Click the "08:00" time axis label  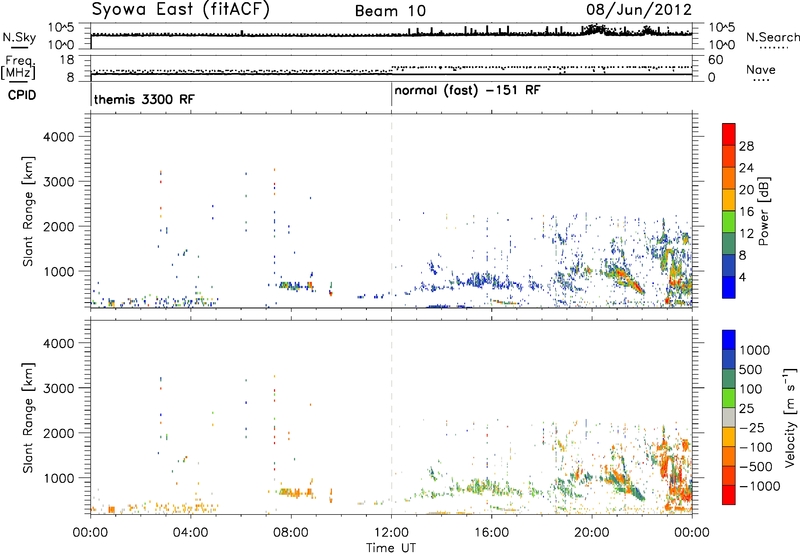[x=291, y=533]
